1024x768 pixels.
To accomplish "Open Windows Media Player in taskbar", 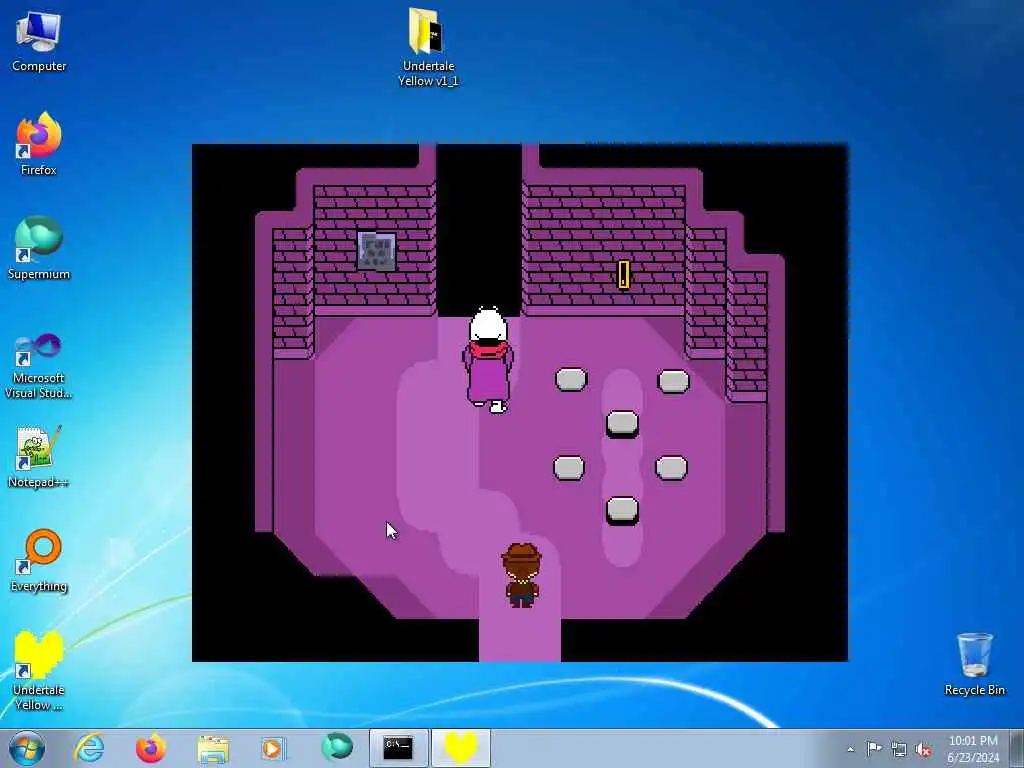I will pos(273,748).
